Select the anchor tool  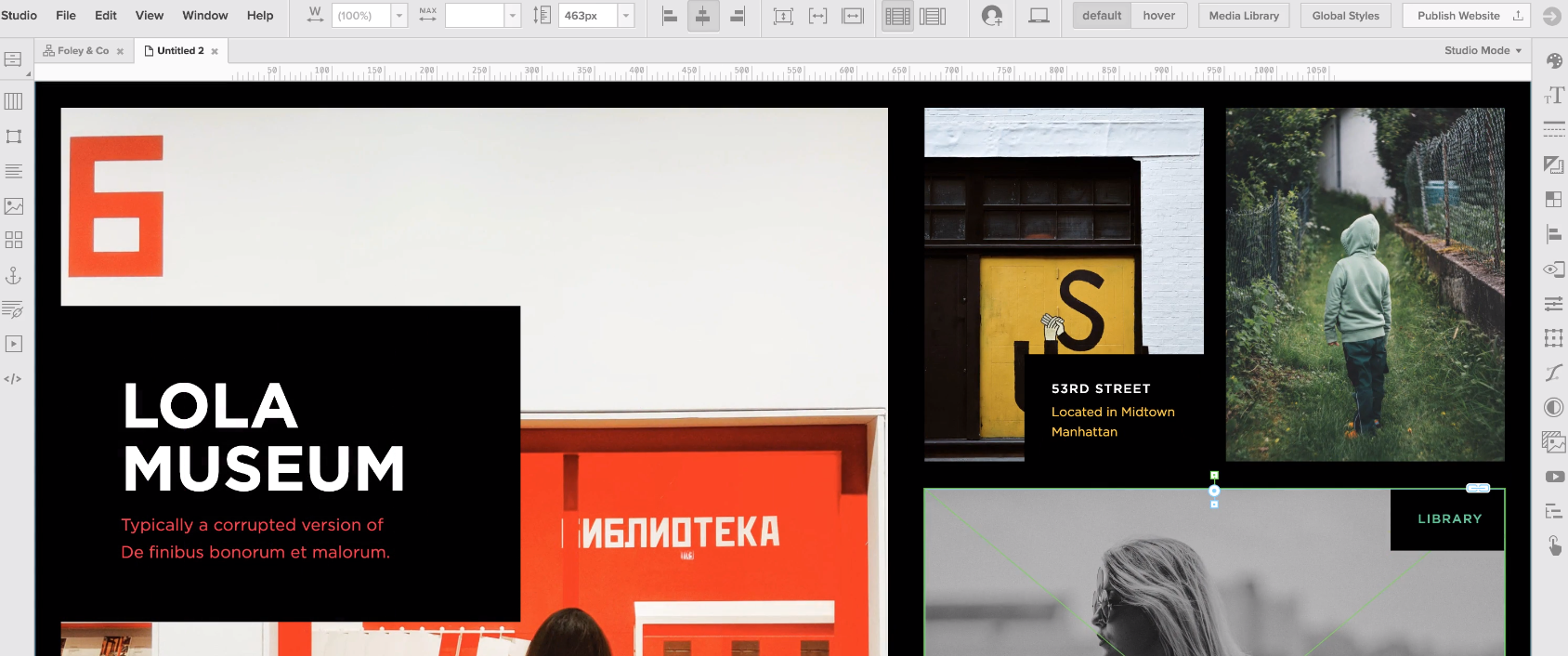click(x=13, y=275)
